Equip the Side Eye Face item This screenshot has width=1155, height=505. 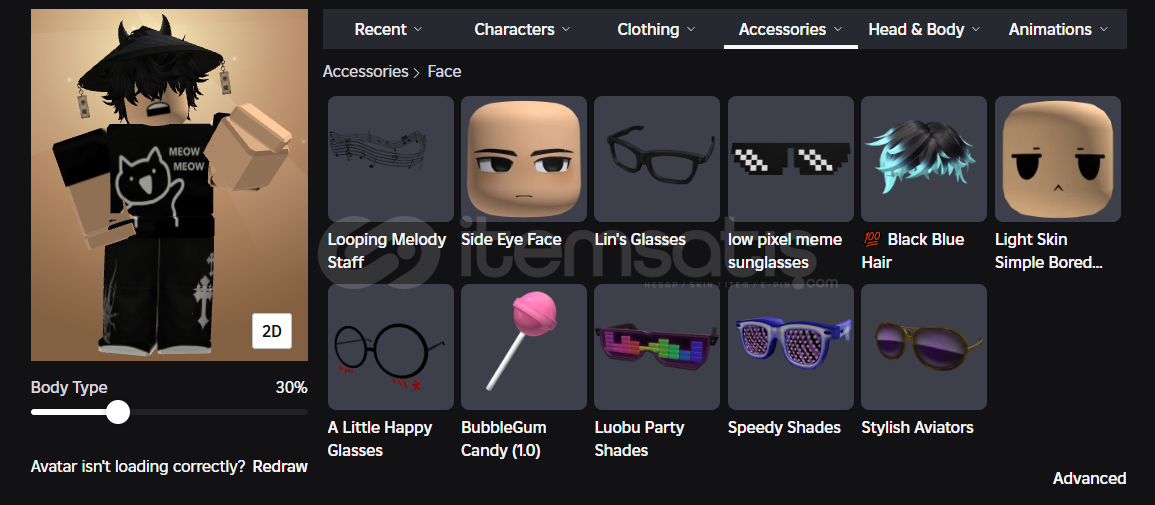click(524, 159)
